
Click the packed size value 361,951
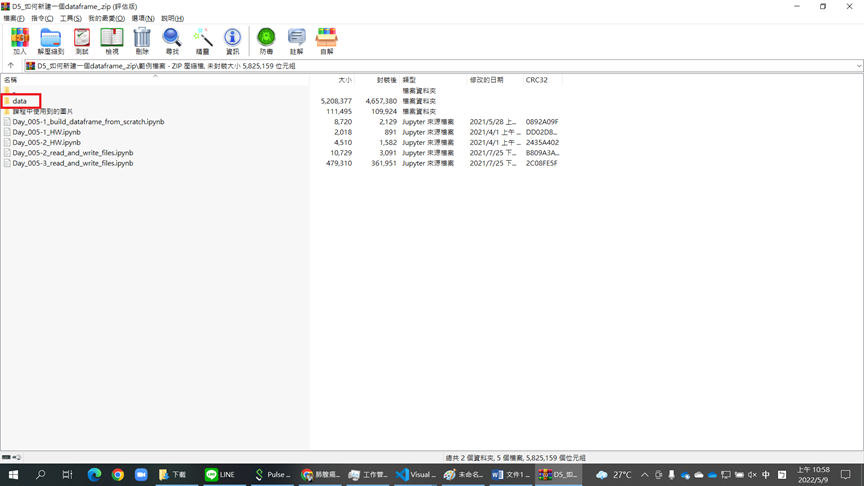384,164
